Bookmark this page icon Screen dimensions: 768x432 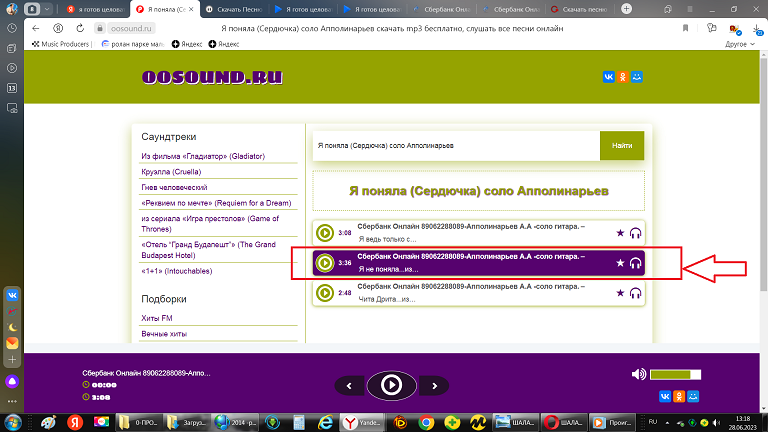(x=685, y=28)
